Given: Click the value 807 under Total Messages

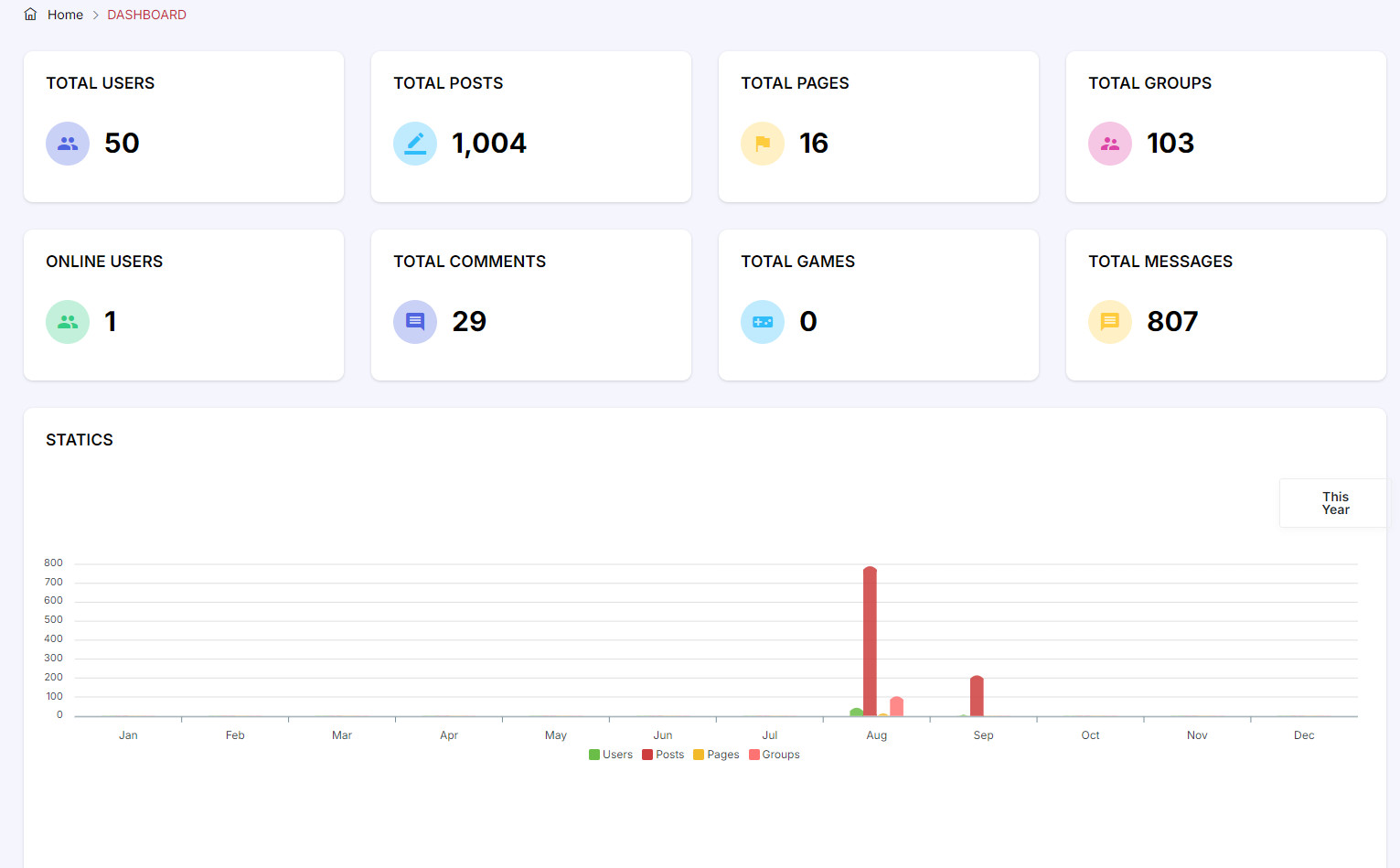Looking at the screenshot, I should 1172,322.
